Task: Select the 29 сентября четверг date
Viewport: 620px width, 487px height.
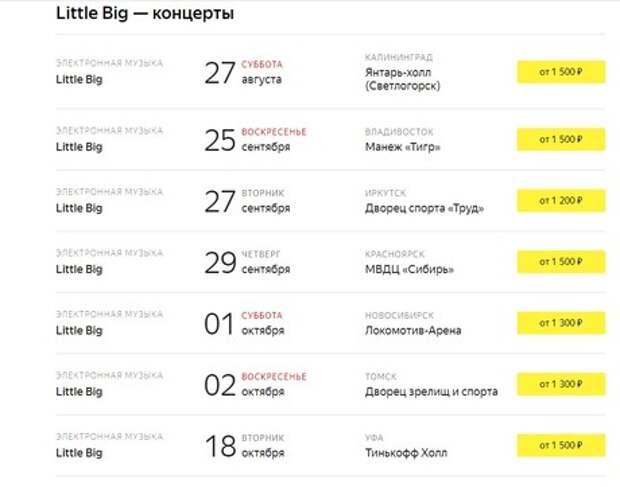Action: pos(248,262)
